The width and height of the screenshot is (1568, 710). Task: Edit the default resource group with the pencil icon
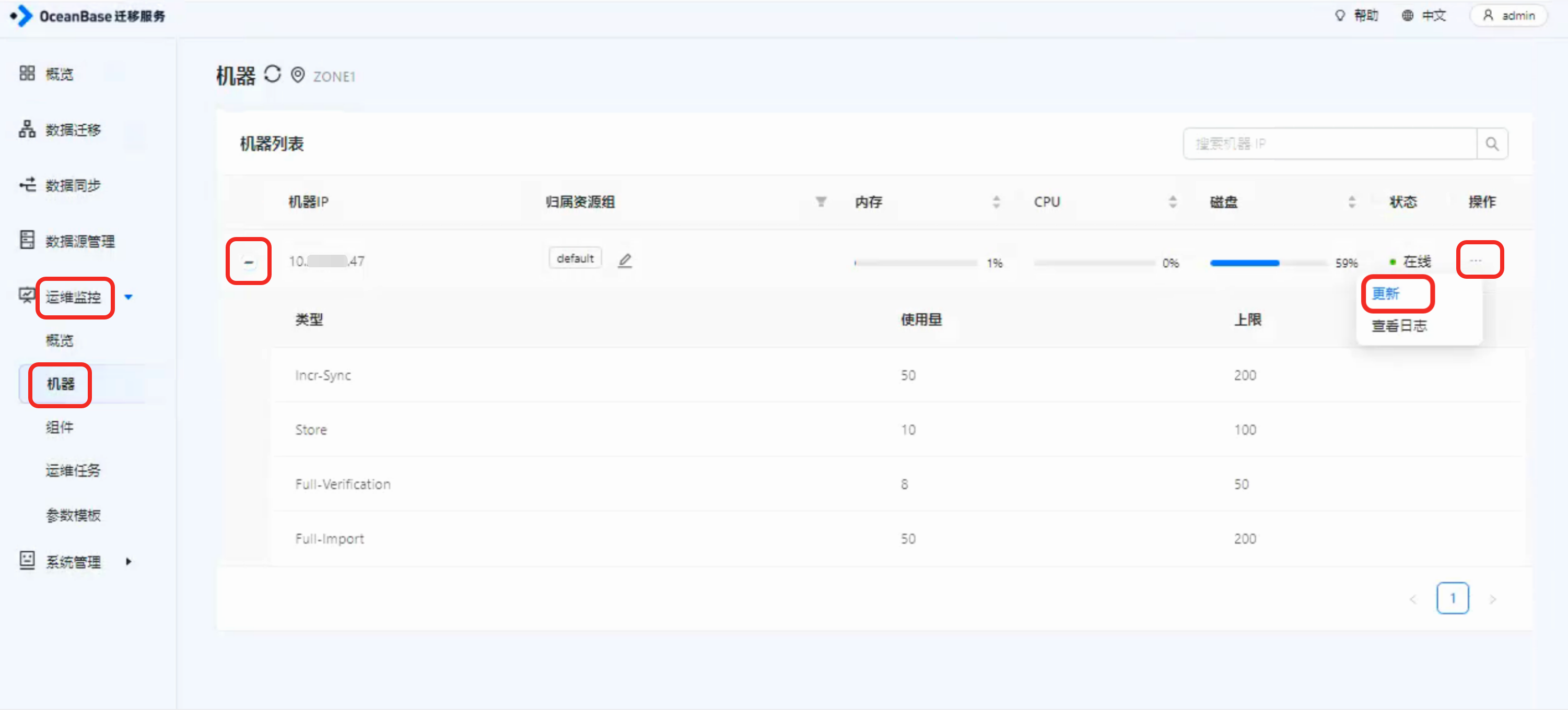coord(625,261)
